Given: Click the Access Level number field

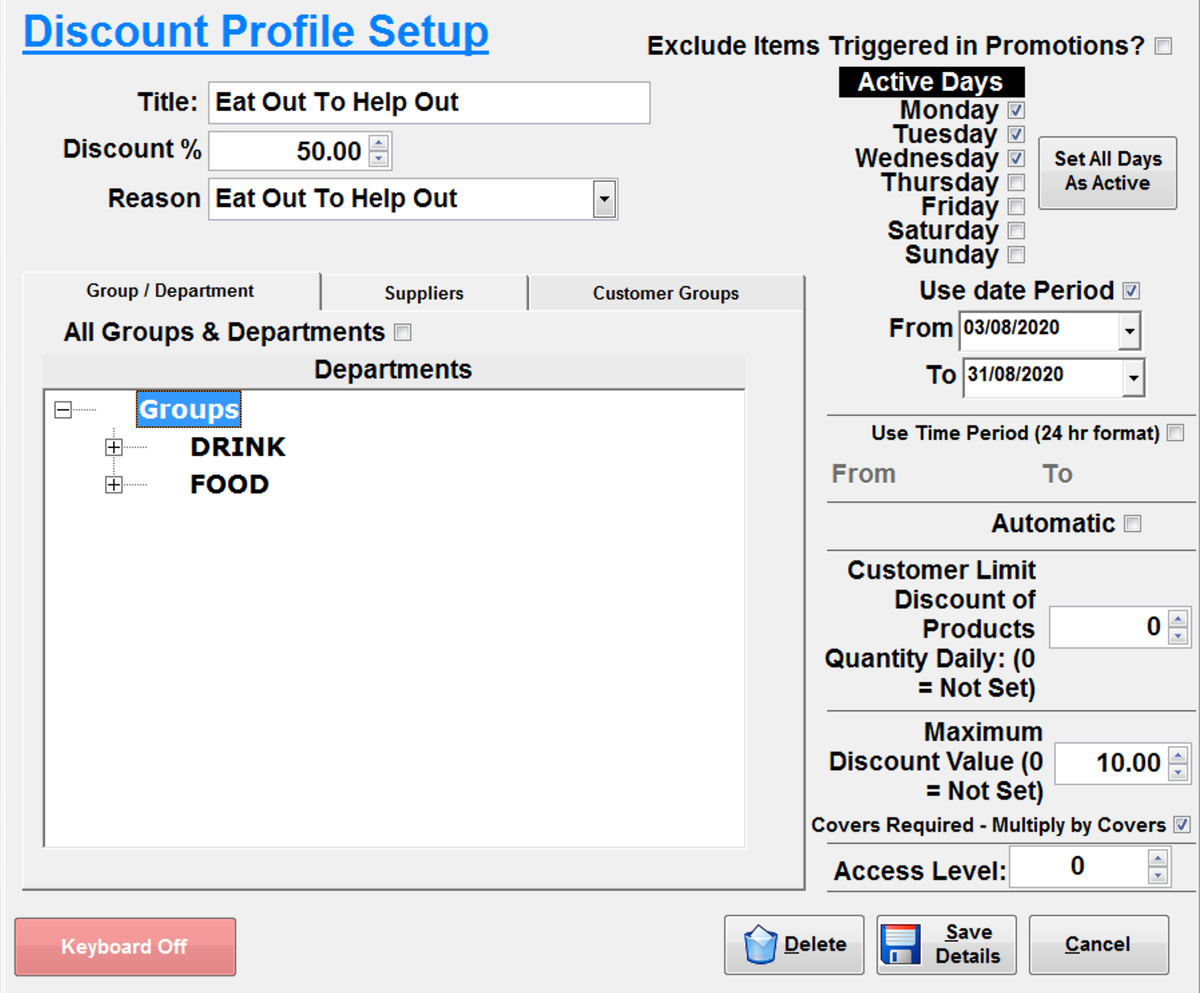Looking at the screenshot, I should (x=1078, y=866).
